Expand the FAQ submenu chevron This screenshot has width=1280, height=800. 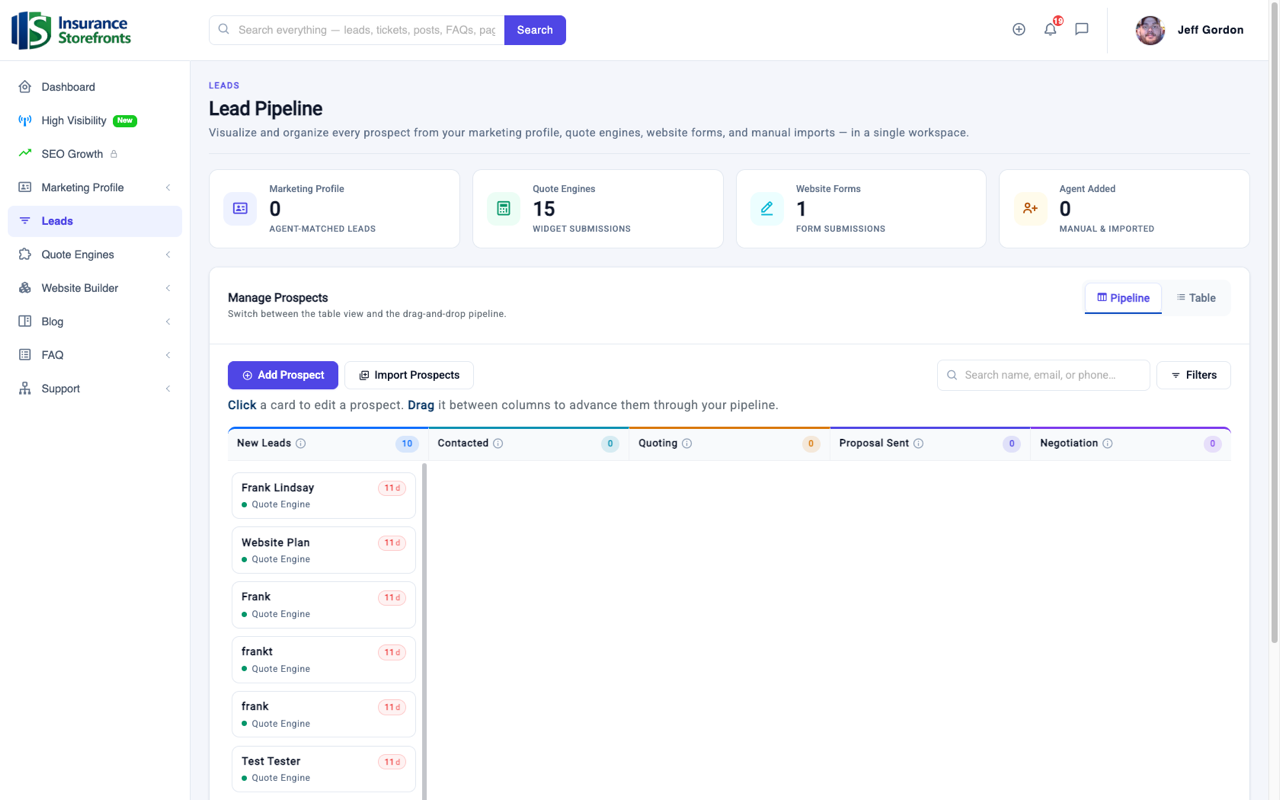168,355
